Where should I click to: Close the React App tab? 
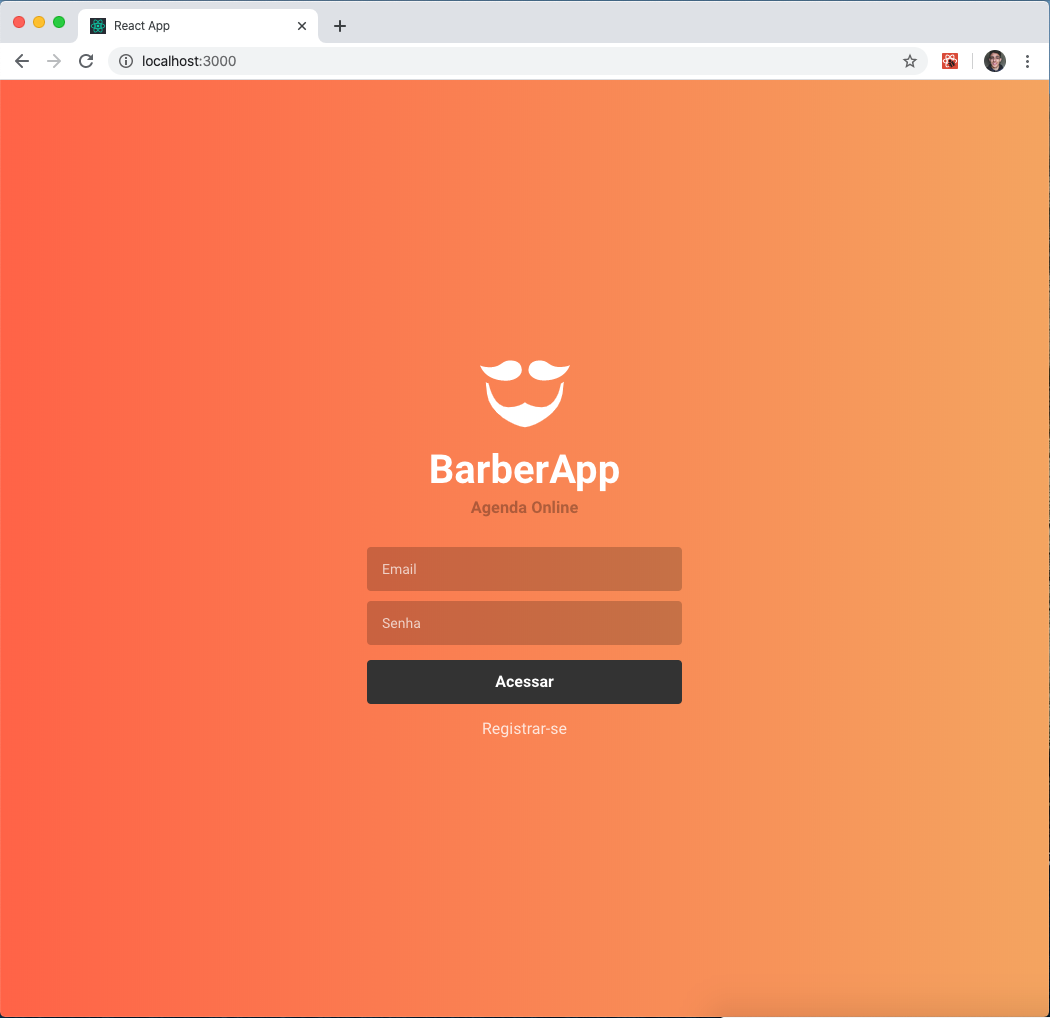click(x=302, y=26)
